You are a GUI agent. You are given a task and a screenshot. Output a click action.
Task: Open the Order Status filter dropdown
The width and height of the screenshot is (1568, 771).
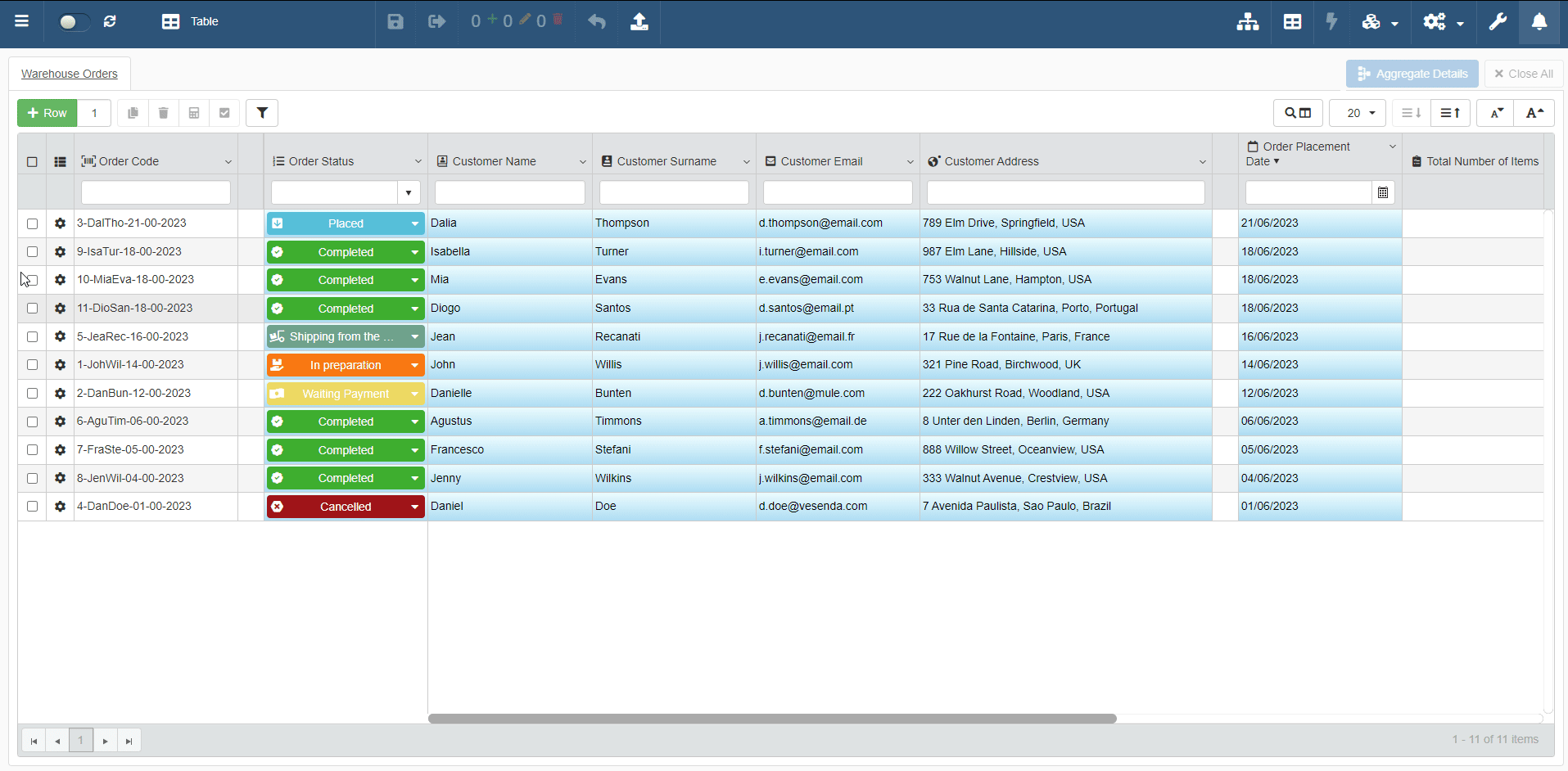pos(408,193)
